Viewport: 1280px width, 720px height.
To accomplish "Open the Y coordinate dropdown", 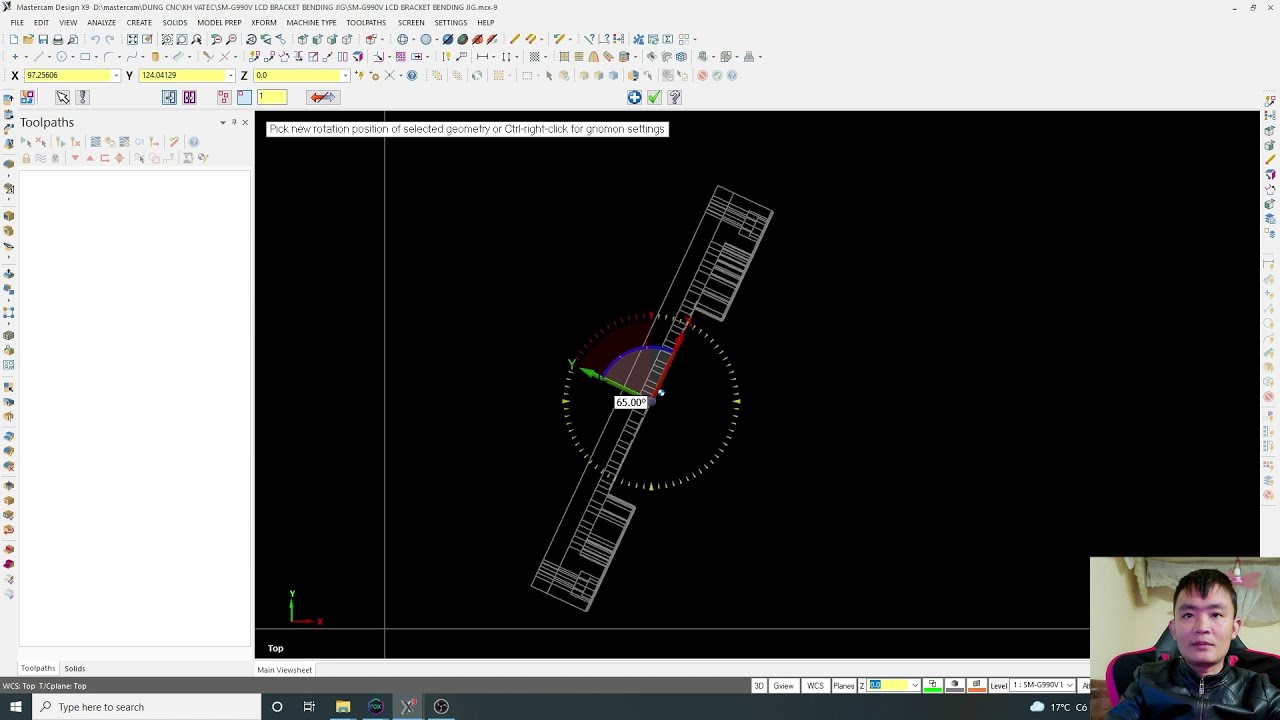I will (231, 75).
